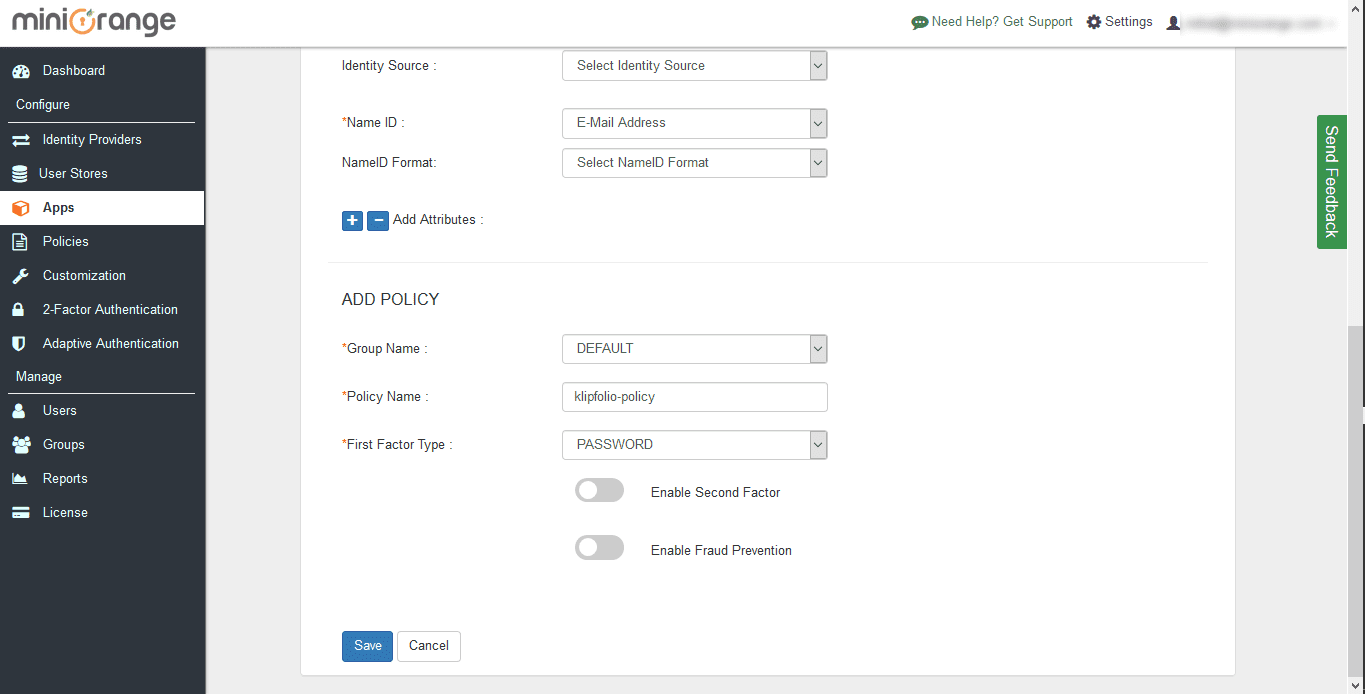This screenshot has height=694, width=1365.
Task: Click the Customization wrench icon
Action: tap(20, 276)
